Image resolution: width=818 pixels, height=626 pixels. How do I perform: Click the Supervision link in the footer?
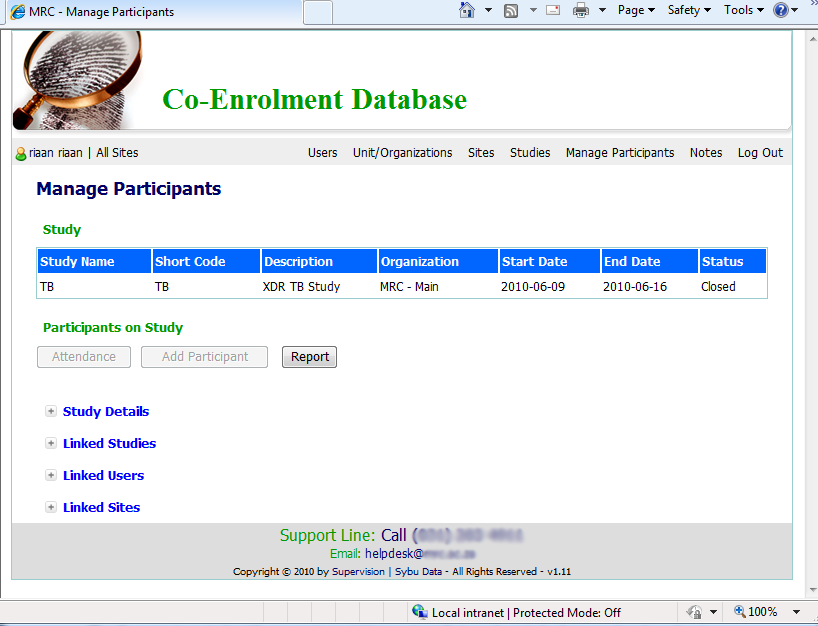point(358,572)
